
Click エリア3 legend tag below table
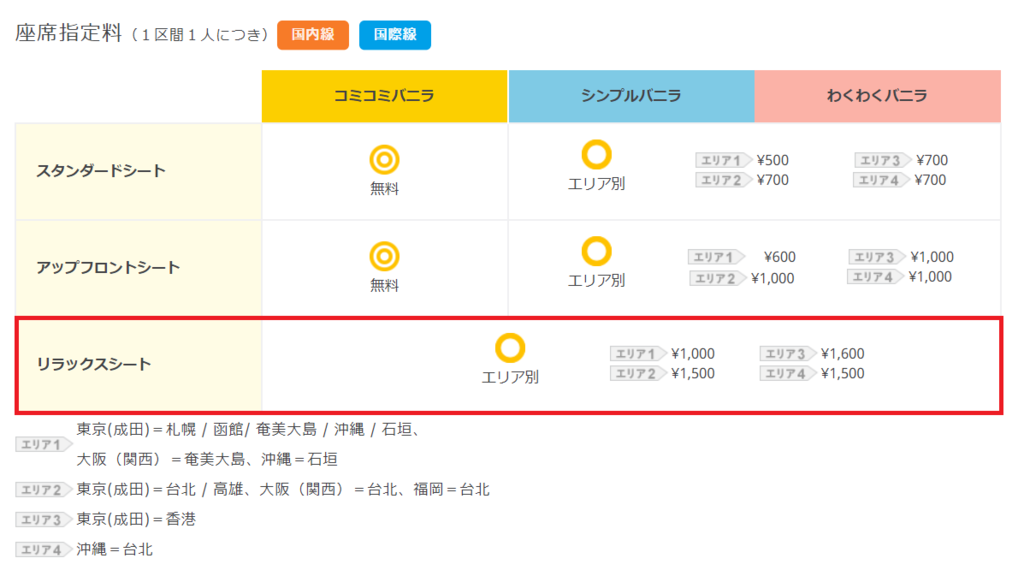pyautogui.click(x=44, y=520)
